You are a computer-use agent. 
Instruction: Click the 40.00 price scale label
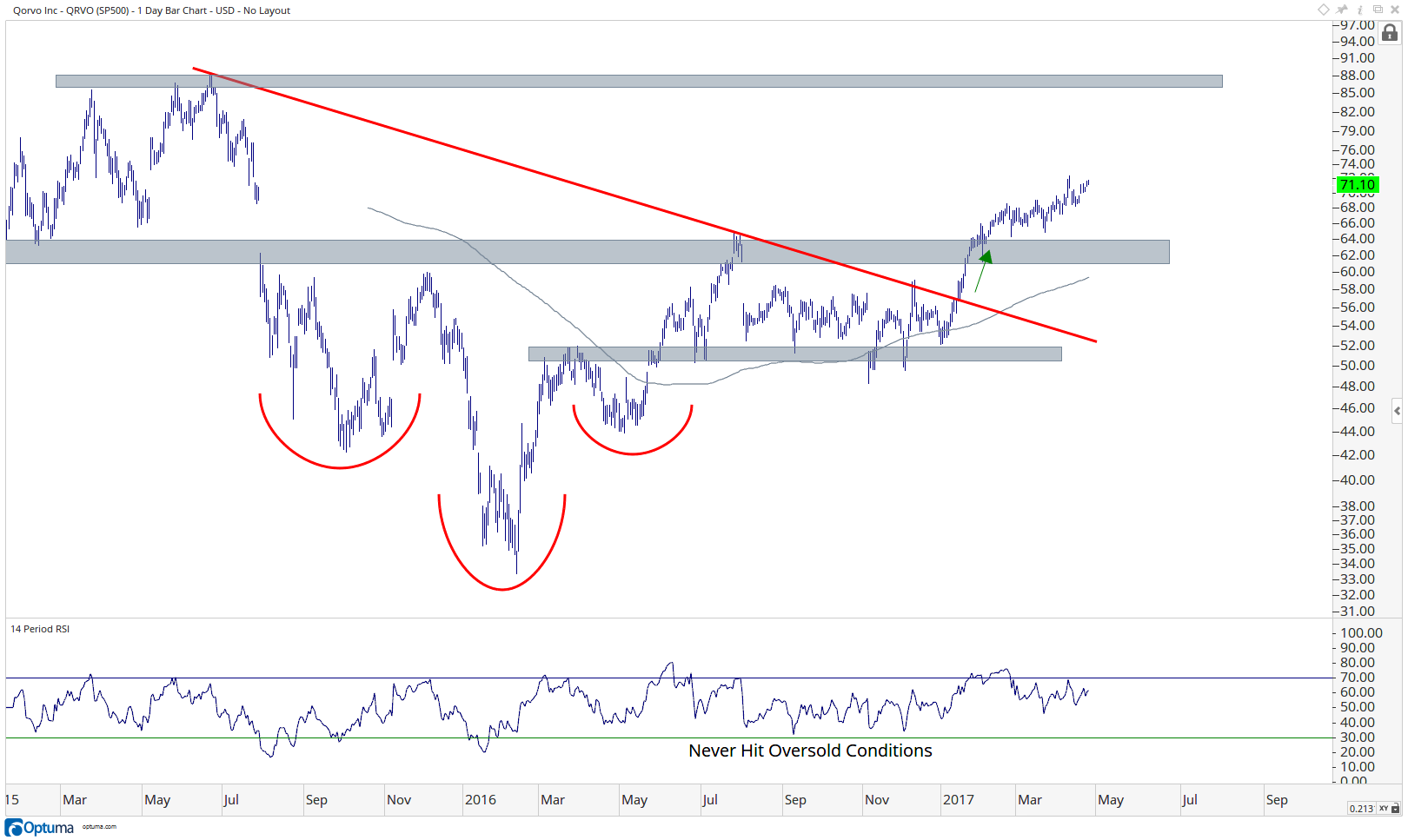(x=1358, y=480)
